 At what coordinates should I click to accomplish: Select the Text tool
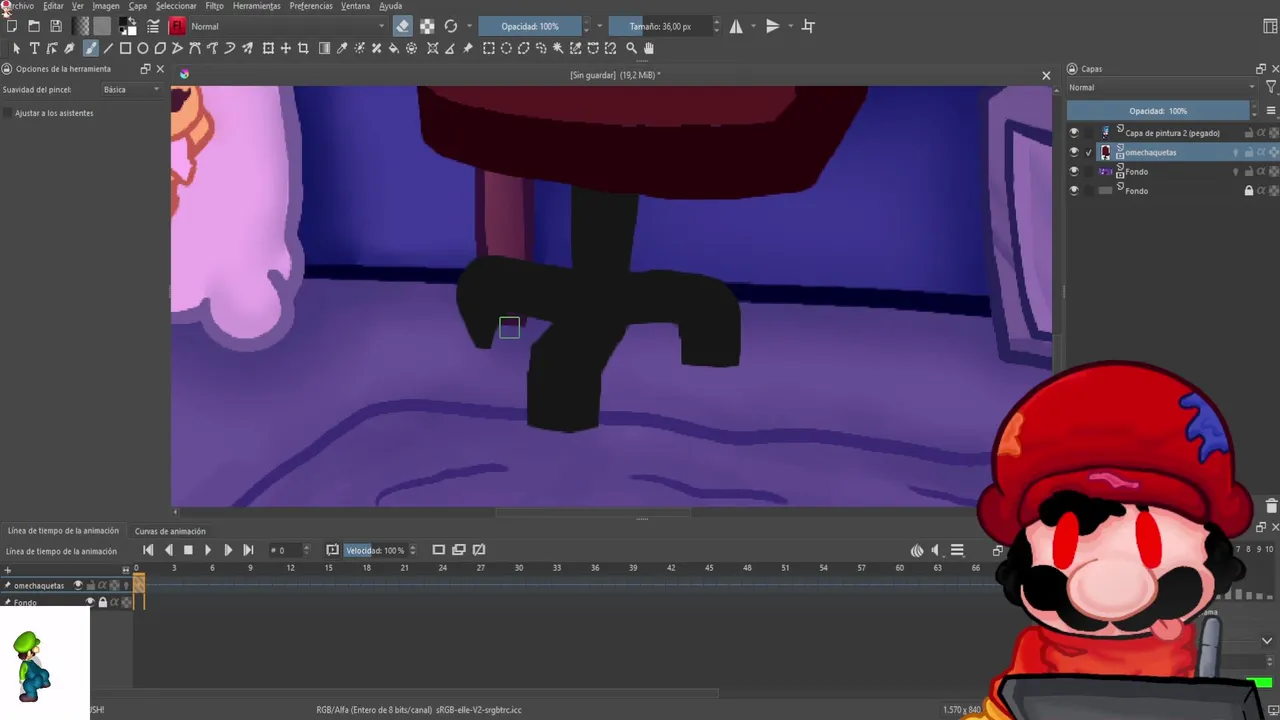34,48
